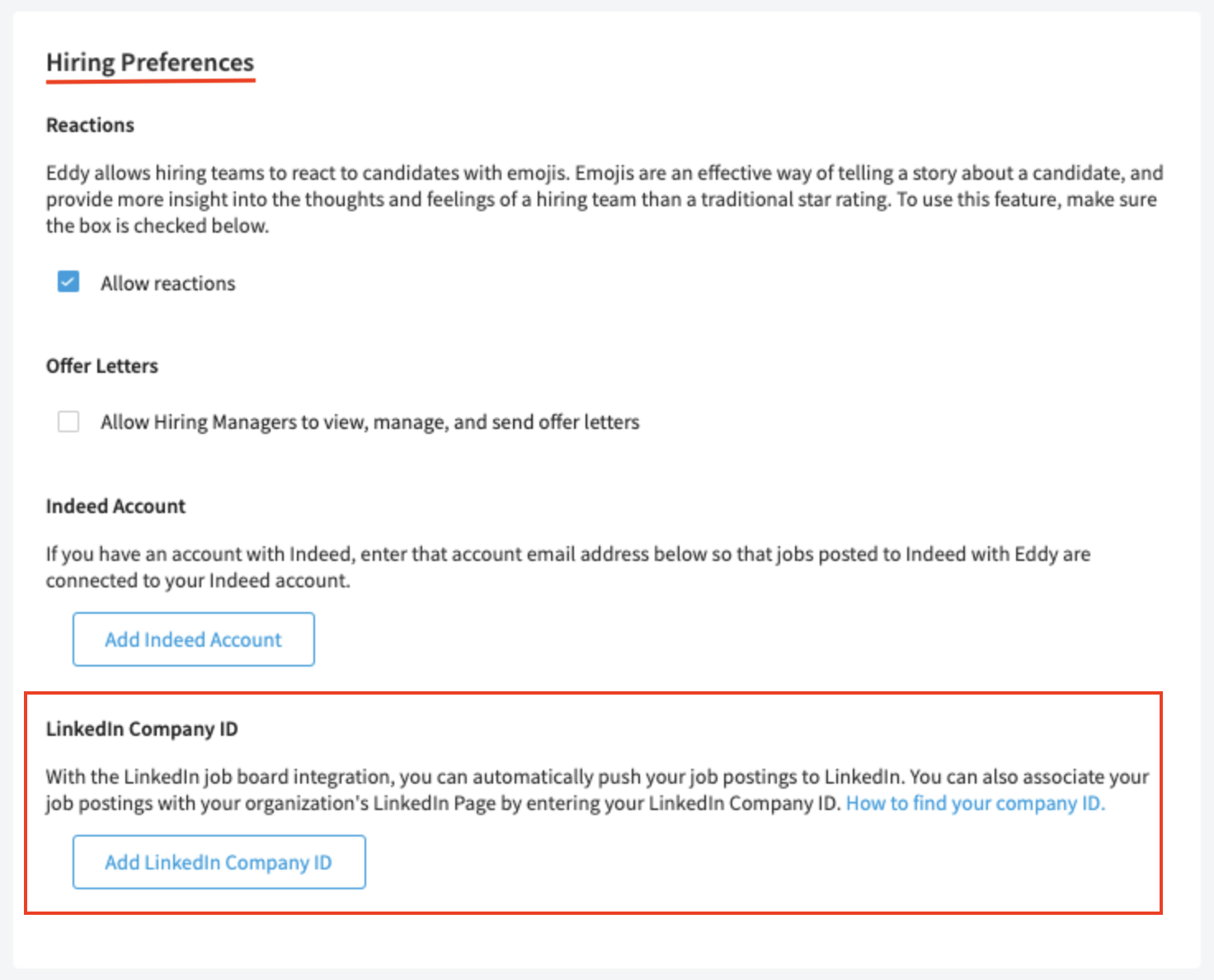
Task: Click the Indeed Account section heading
Action: (x=115, y=506)
